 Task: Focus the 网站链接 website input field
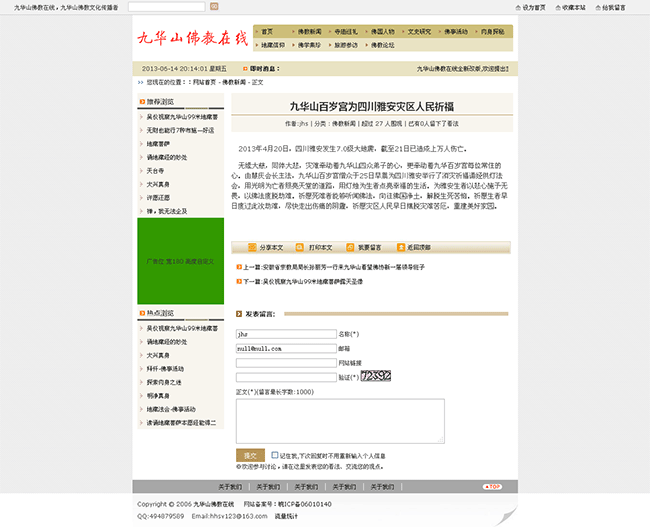(x=285, y=363)
